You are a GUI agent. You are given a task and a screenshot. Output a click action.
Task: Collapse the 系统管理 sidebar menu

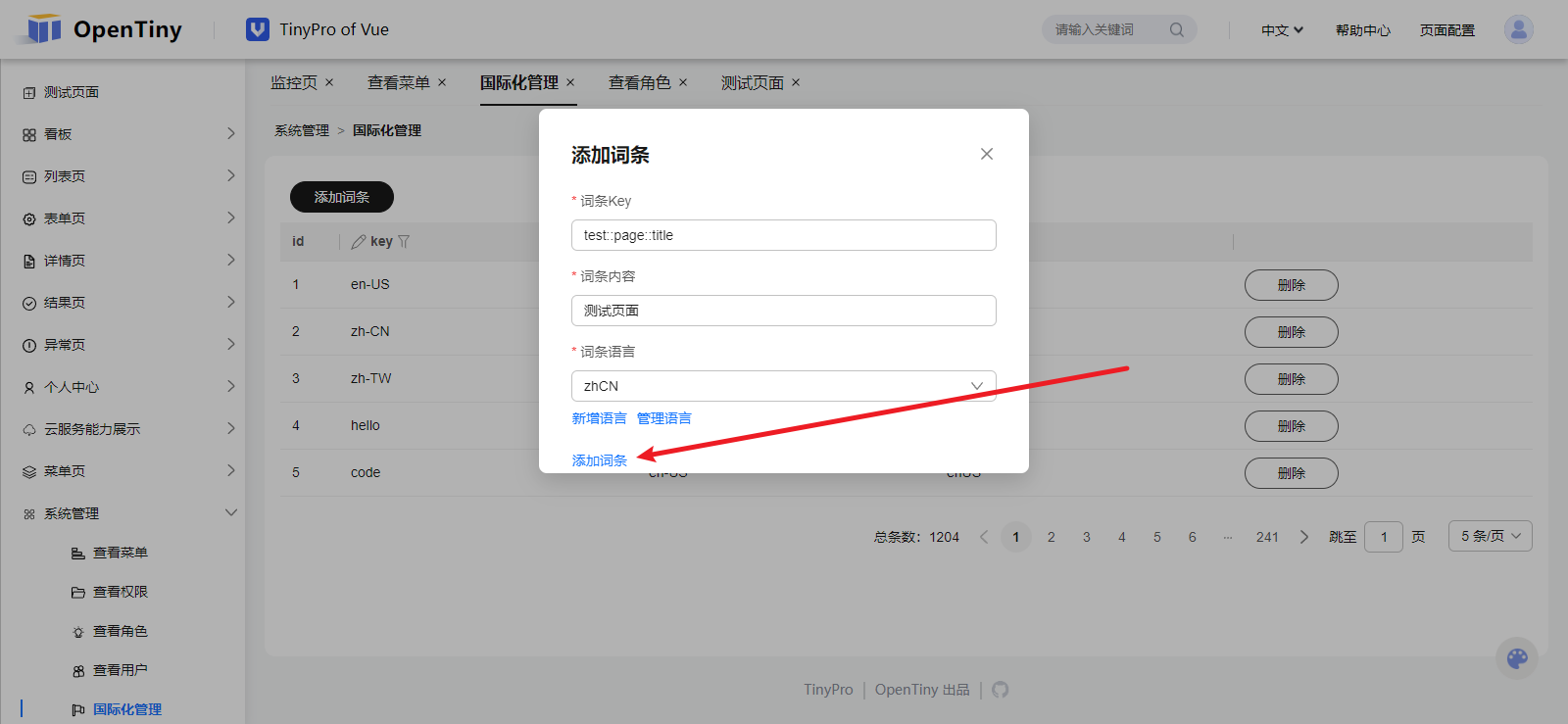(231, 512)
